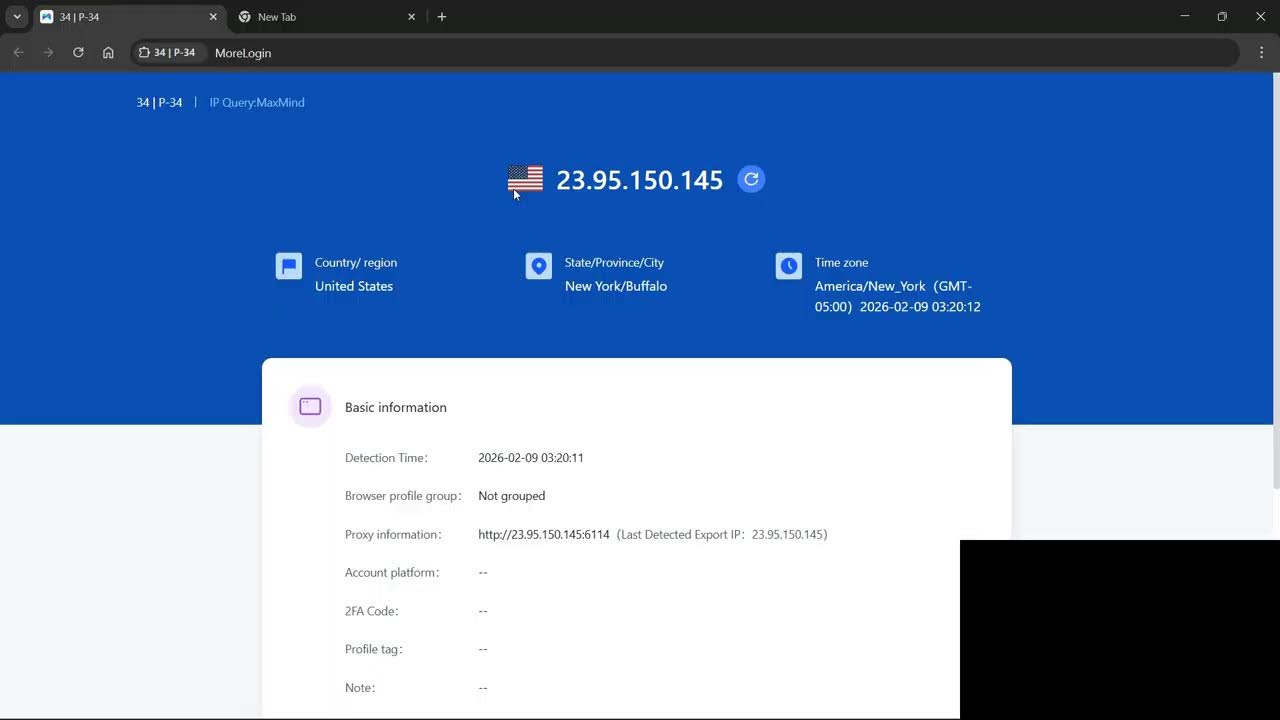The height and width of the screenshot is (720, 1280).
Task: Open a new tab with the plus button
Action: click(442, 17)
